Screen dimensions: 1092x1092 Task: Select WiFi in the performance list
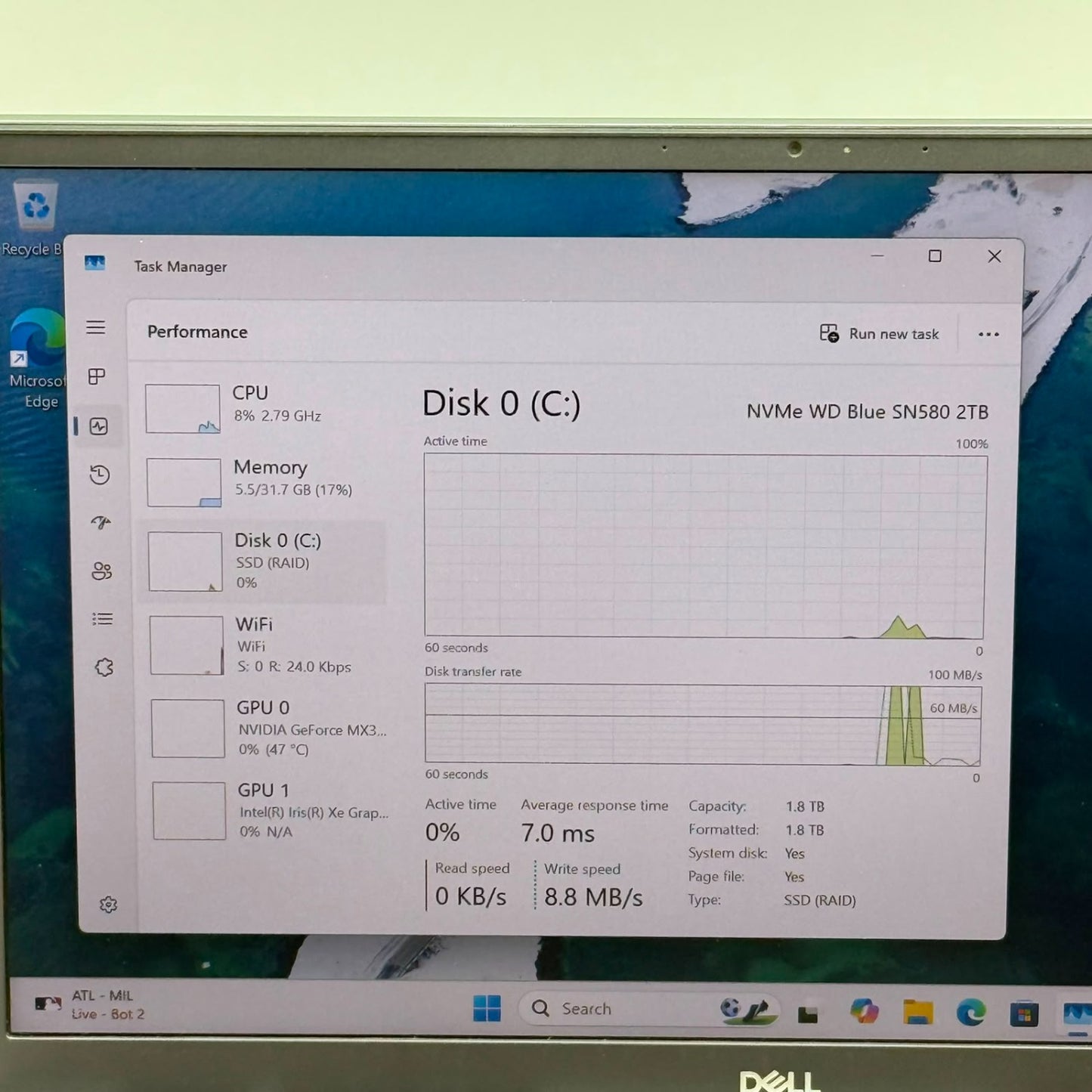coord(268,645)
